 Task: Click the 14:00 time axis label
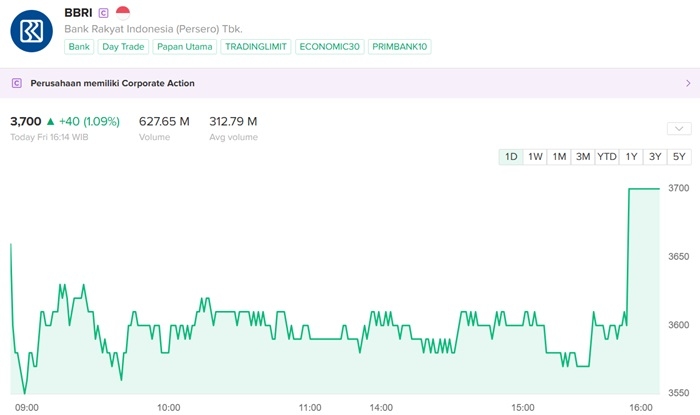pyautogui.click(x=381, y=407)
